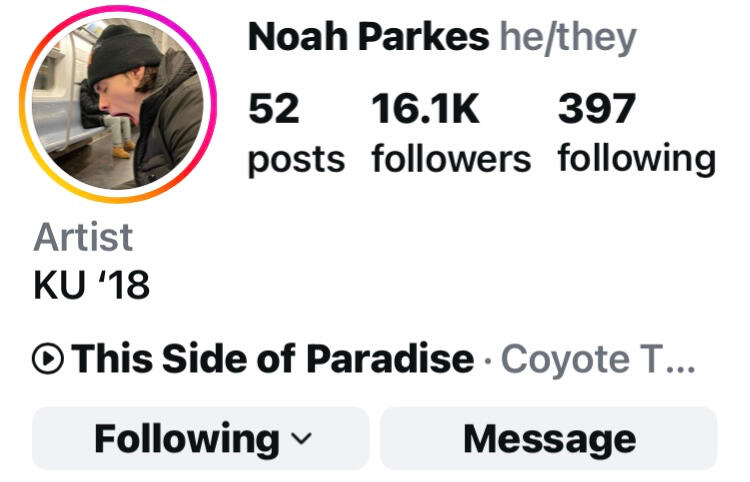Click the 16.1K number in stats
The image size is (750, 482).
pos(425,109)
